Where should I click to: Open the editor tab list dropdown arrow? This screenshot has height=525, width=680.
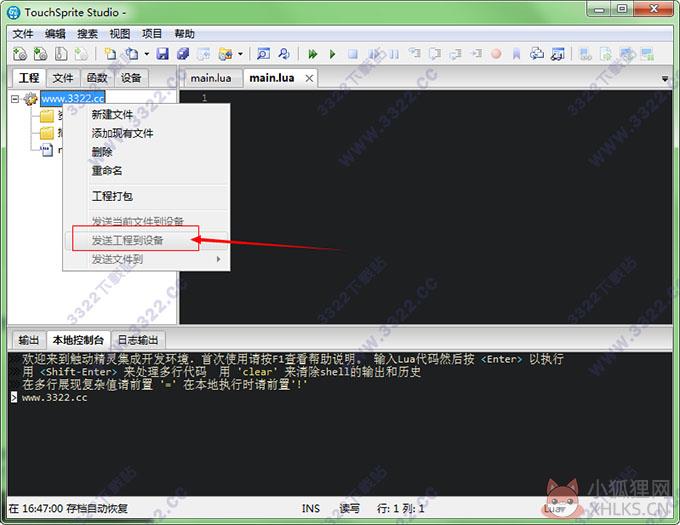pyautogui.click(x=664, y=79)
